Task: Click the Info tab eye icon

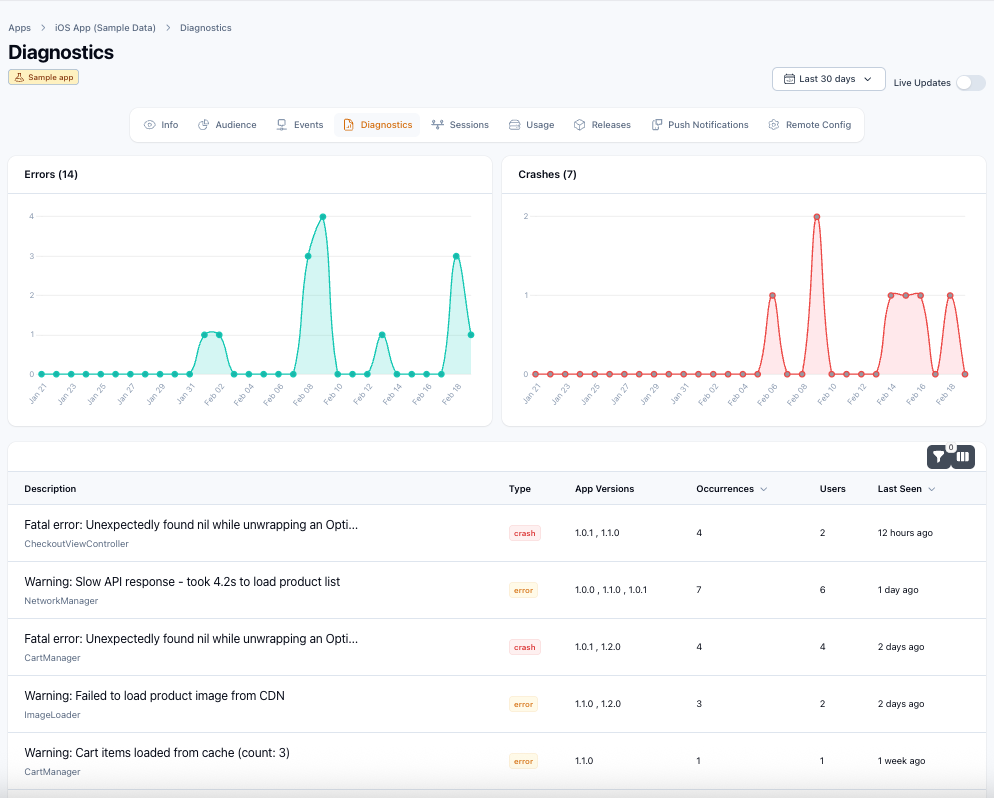Action: (150, 125)
